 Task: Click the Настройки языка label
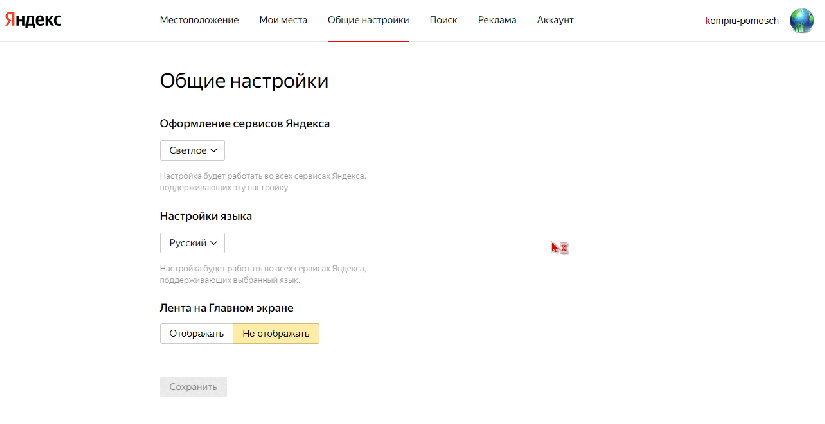click(206, 216)
